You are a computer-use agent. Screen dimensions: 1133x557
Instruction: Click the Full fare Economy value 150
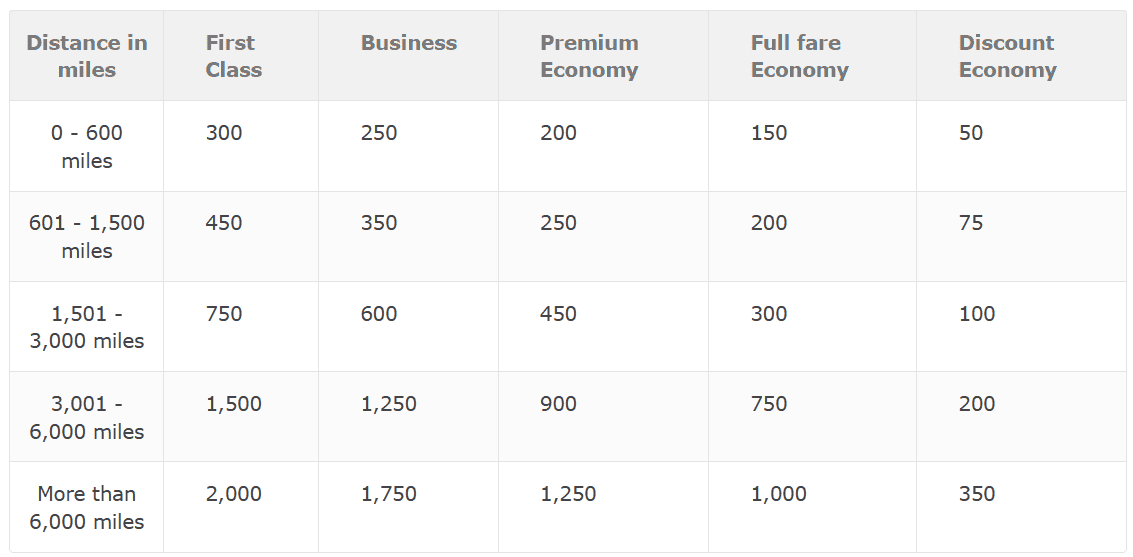(769, 133)
